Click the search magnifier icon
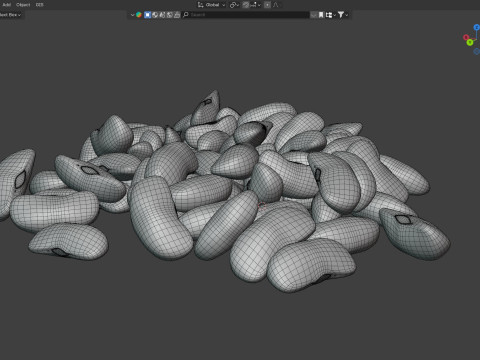The height and width of the screenshot is (360, 480). (x=186, y=15)
